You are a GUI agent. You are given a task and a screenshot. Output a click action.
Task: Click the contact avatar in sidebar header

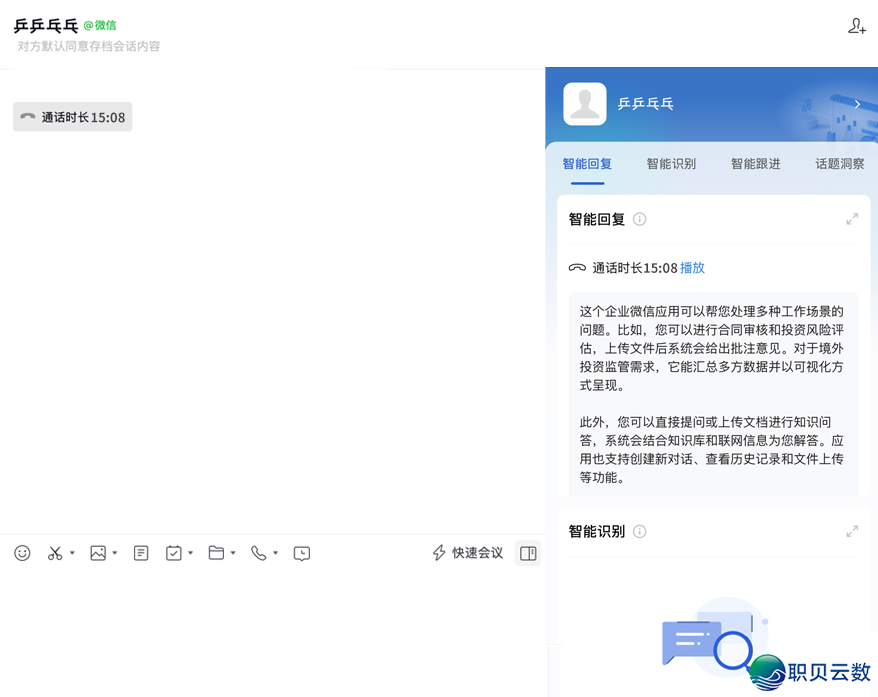pyautogui.click(x=585, y=104)
